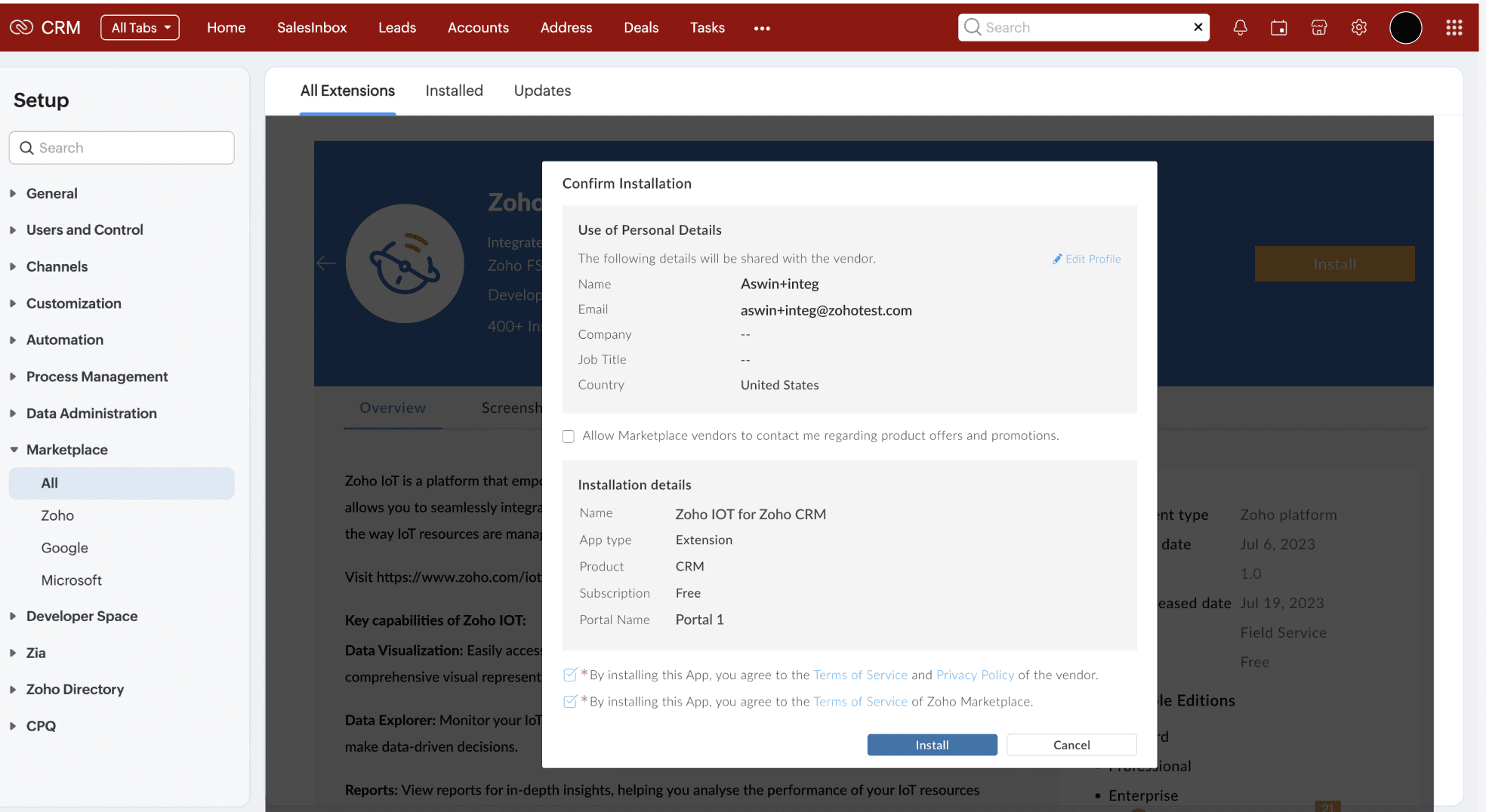
Task: Click the Zoho IoT extension logo
Action: coord(405,263)
